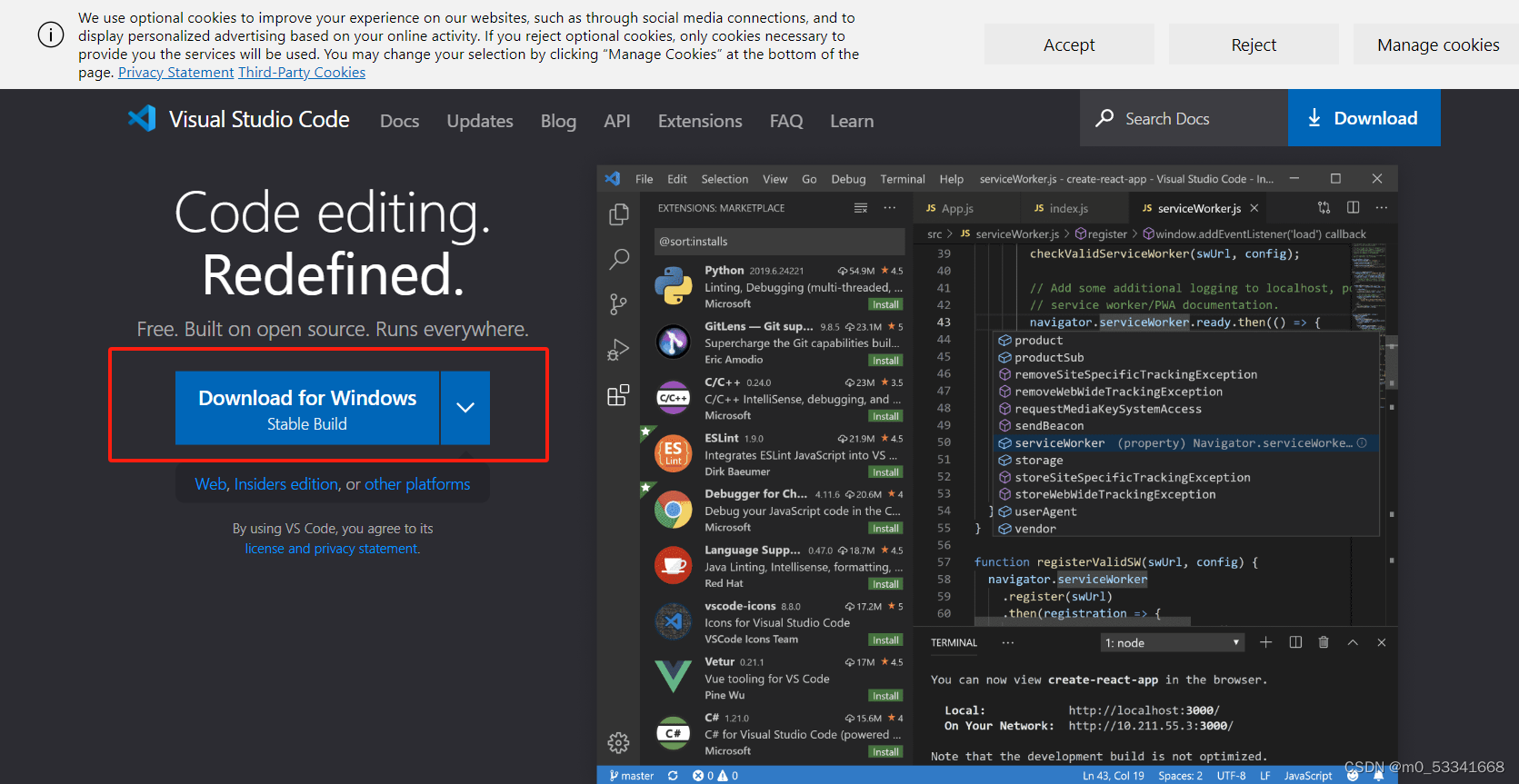The image size is (1519, 784).
Task: Install the Python extension
Action: coord(885,304)
